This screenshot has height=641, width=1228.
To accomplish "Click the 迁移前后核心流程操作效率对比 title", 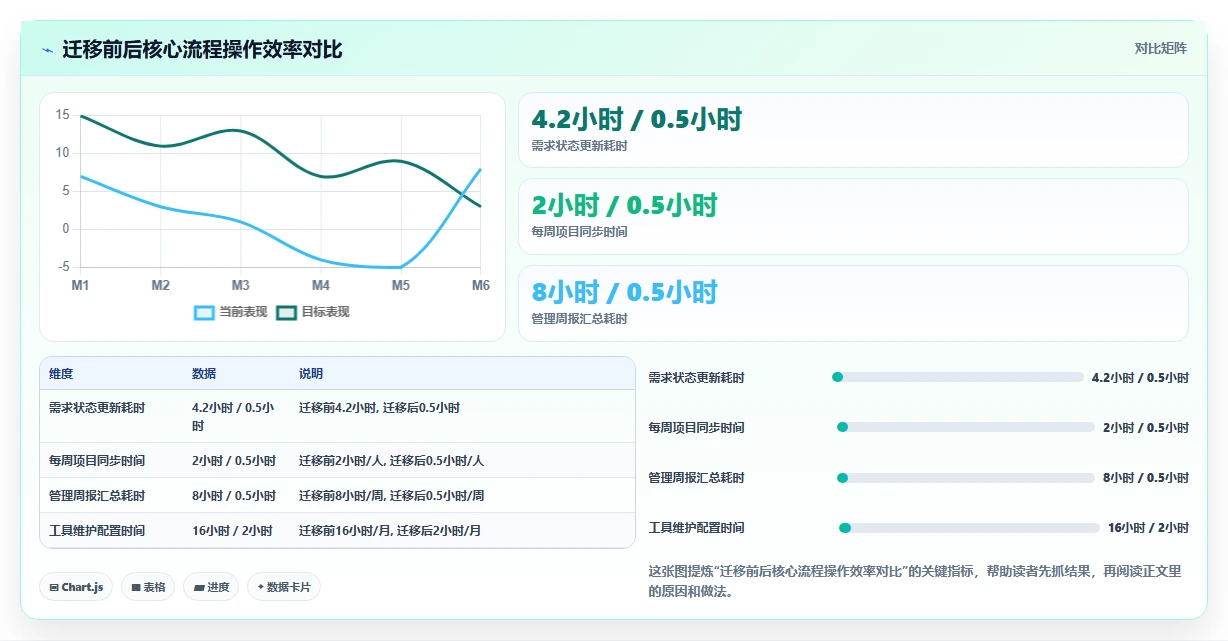I will (202, 50).
